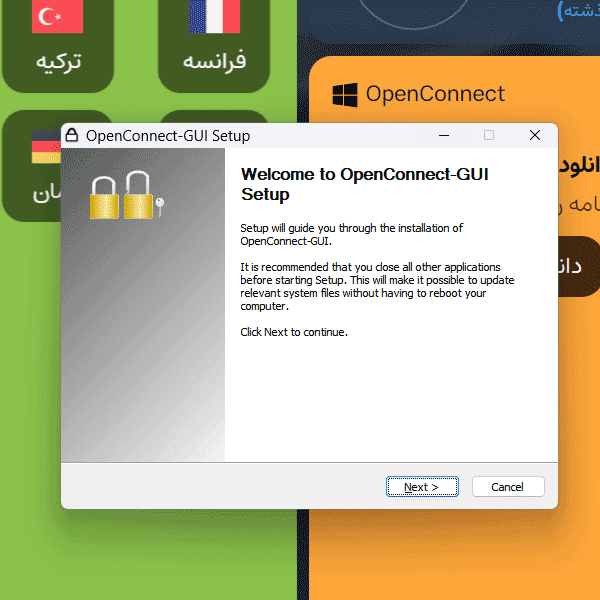The height and width of the screenshot is (600, 600).
Task: Cancel the OpenConnect-GUI installation
Action: click(x=508, y=487)
